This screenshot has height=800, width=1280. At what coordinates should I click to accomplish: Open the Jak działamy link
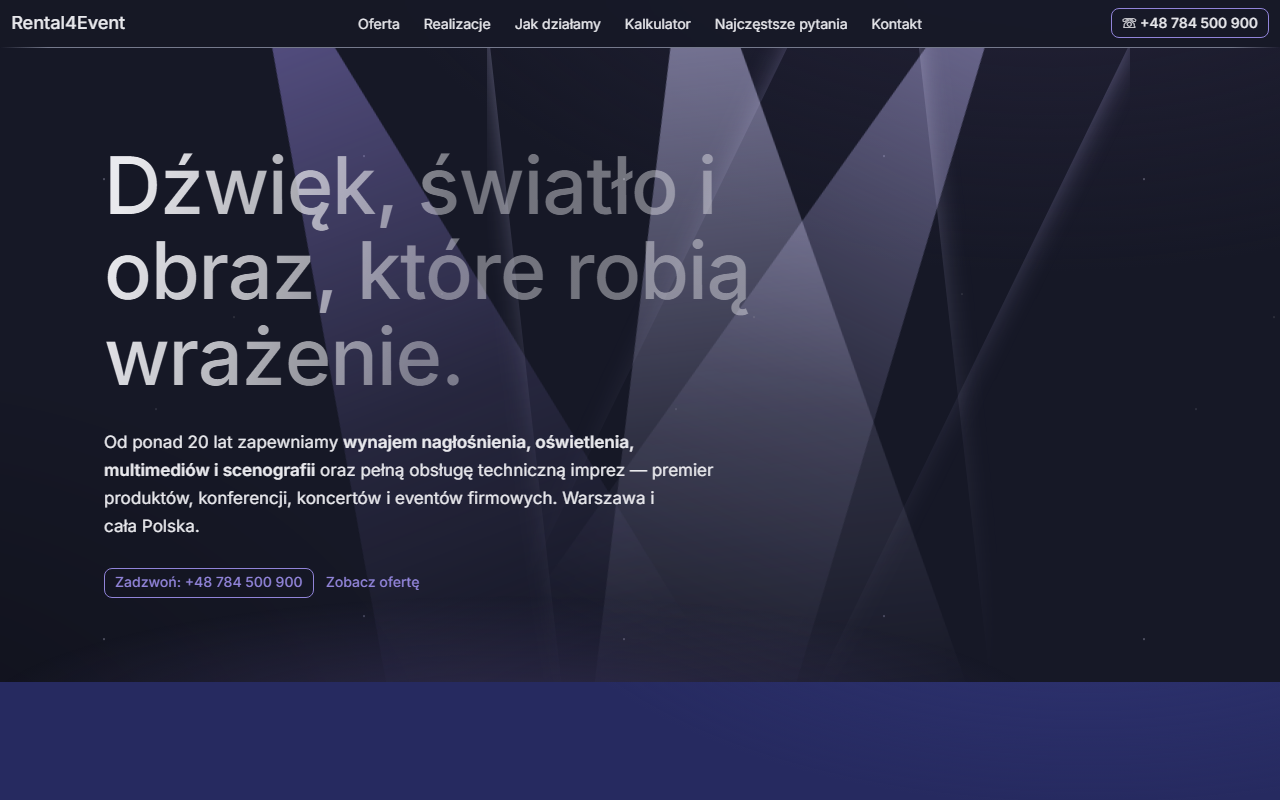tap(558, 24)
